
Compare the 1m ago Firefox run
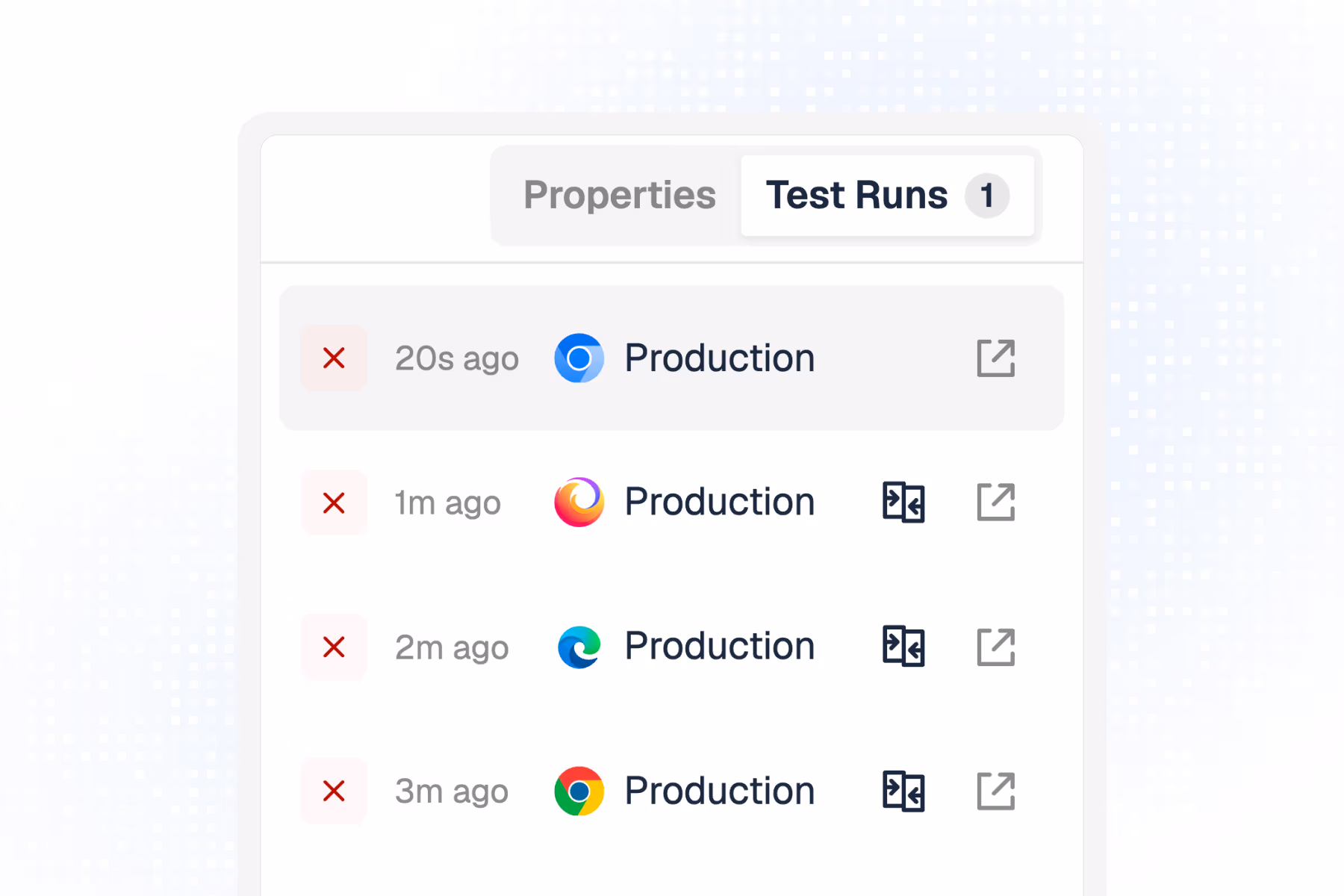tap(903, 503)
